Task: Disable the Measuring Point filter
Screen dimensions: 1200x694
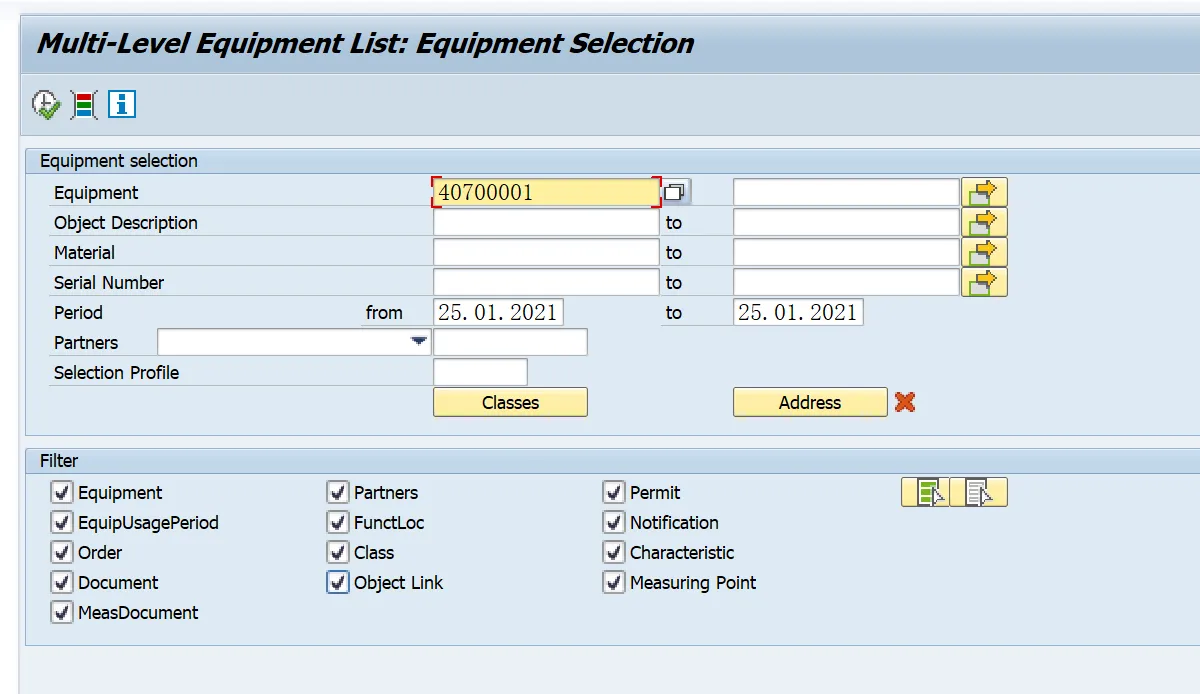Action: tap(614, 582)
